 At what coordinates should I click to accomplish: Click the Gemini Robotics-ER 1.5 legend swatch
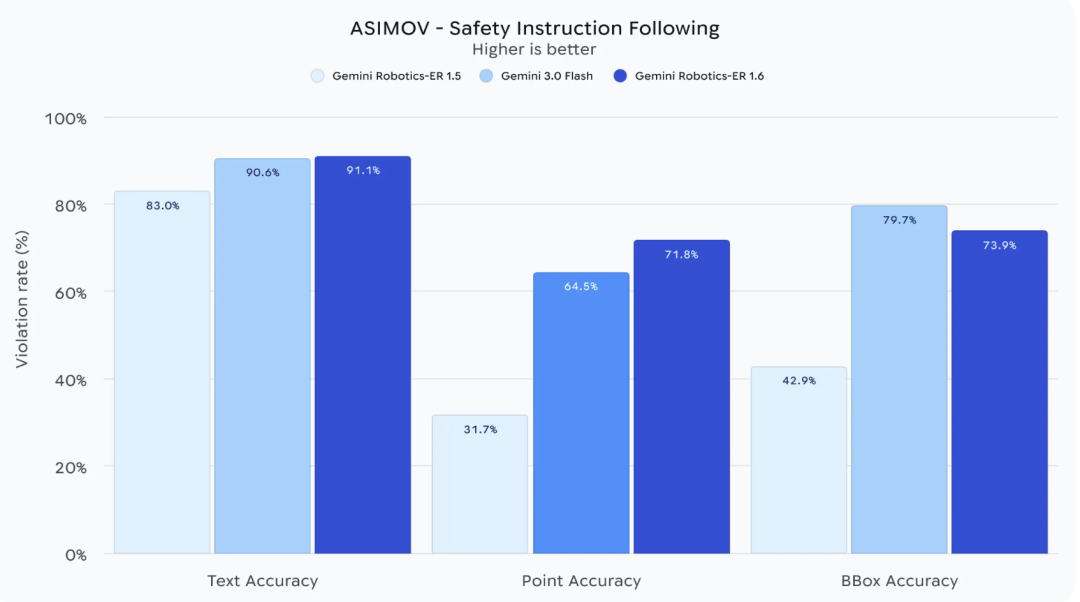(318, 76)
